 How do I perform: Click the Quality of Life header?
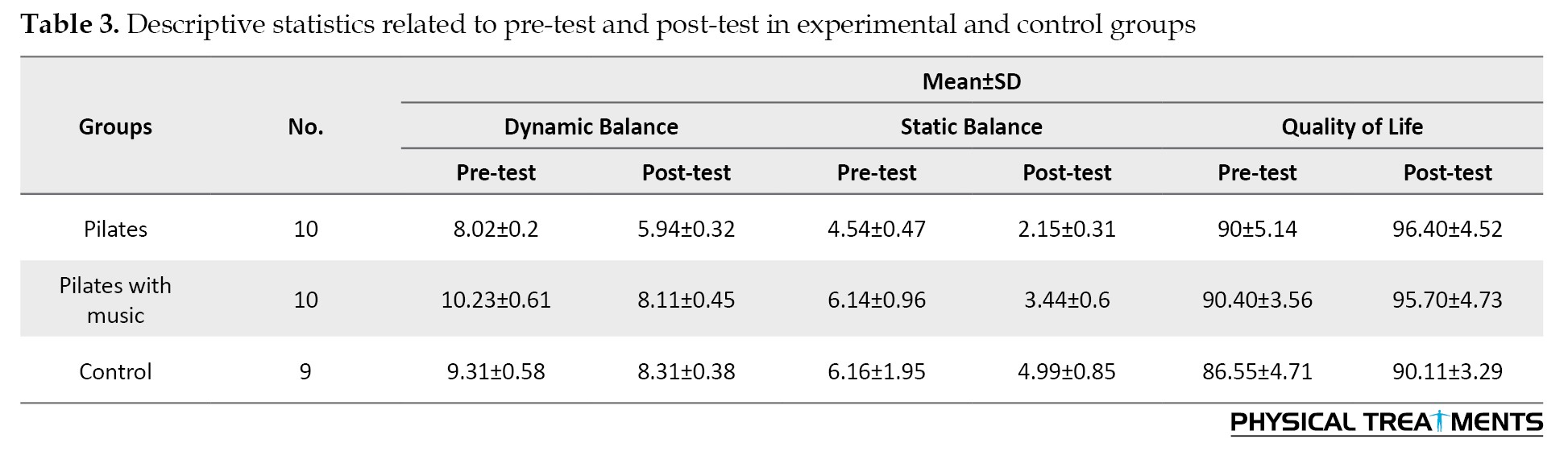click(x=1352, y=126)
